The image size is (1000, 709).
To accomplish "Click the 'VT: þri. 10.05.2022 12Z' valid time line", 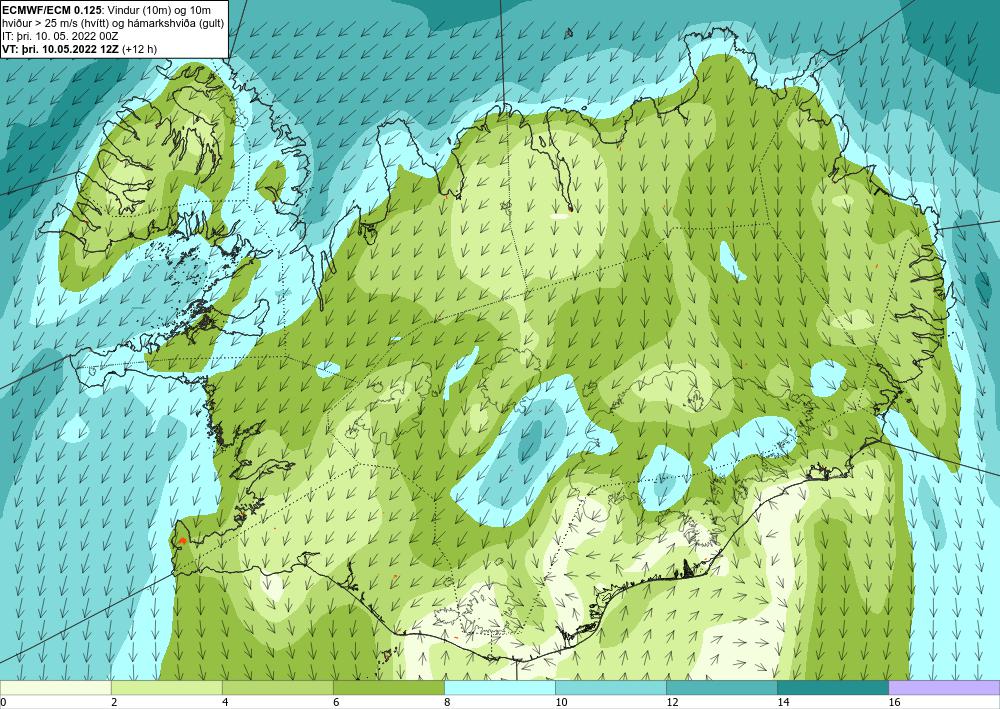I will 60,49.
